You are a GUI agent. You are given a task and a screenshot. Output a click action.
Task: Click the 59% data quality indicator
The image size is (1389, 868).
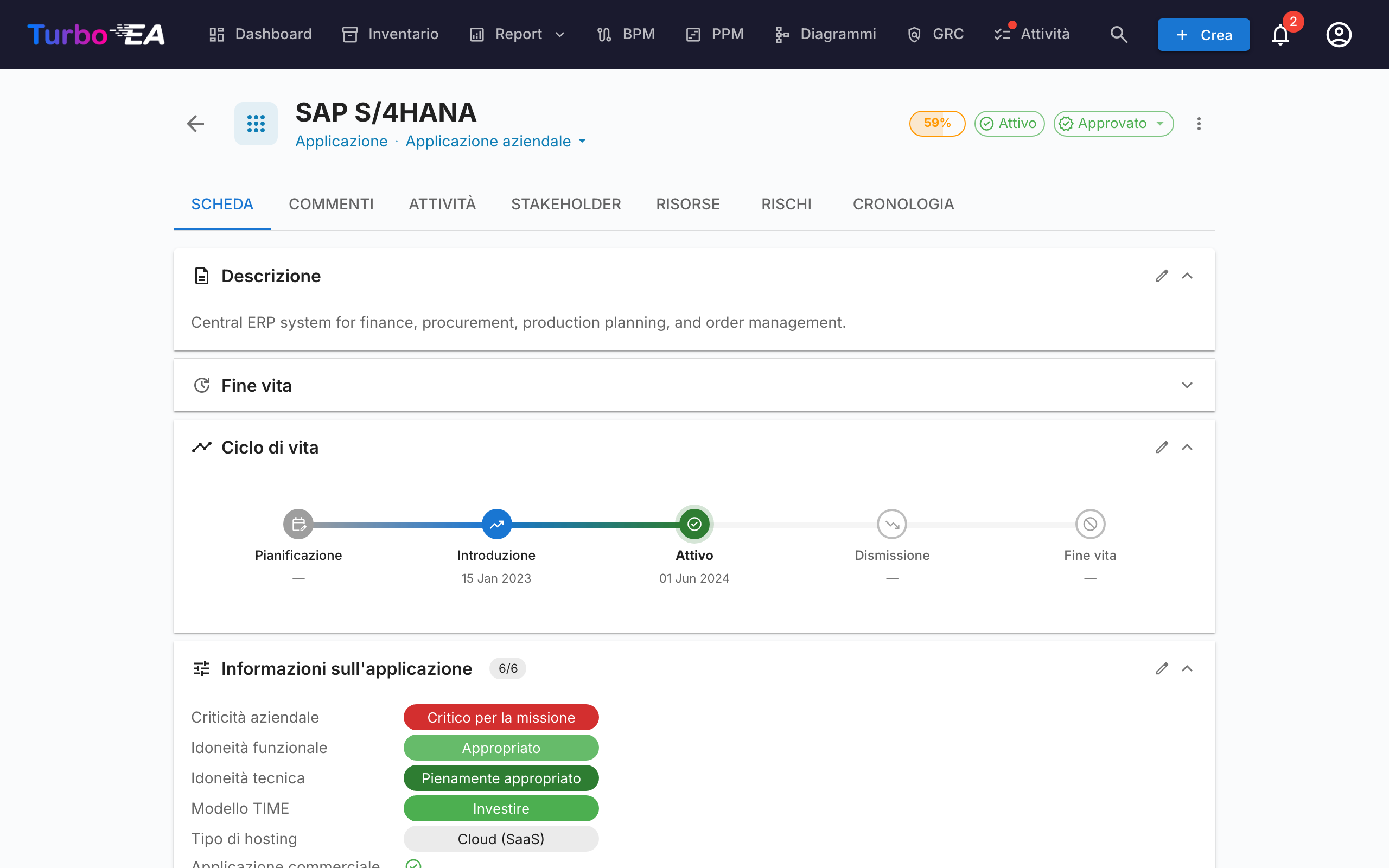pyautogui.click(x=936, y=124)
